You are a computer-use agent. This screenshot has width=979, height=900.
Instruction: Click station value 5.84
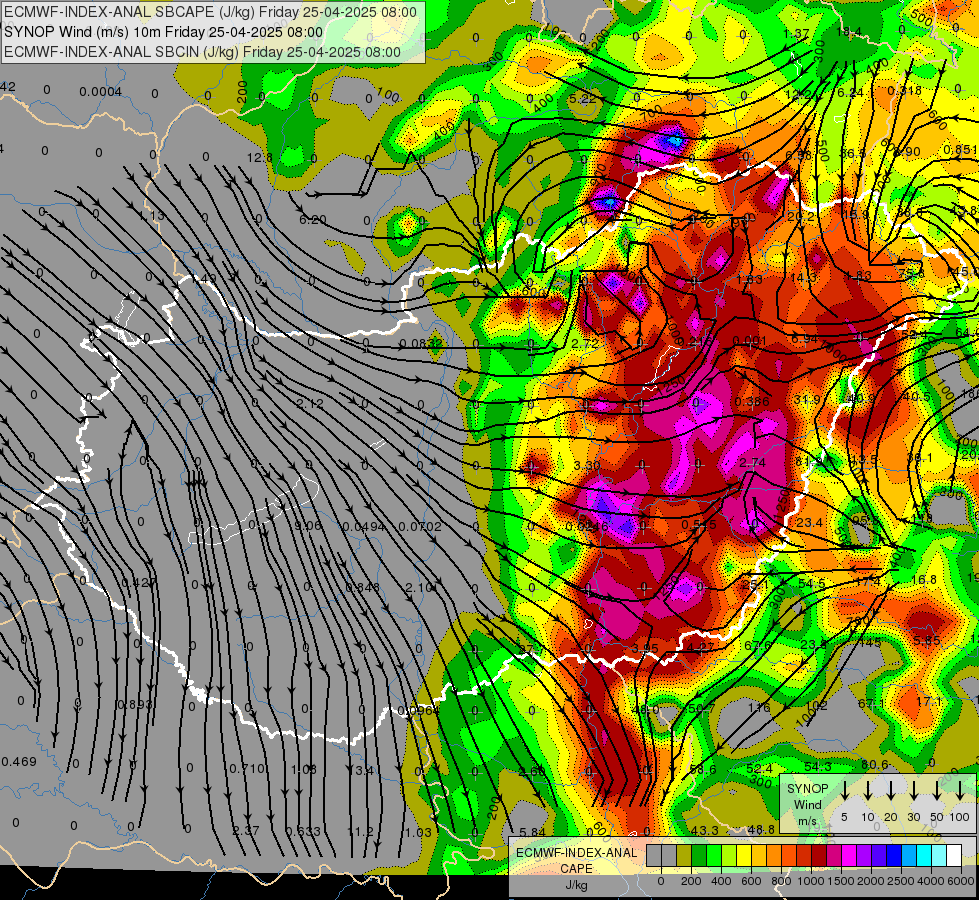[x=532, y=832]
